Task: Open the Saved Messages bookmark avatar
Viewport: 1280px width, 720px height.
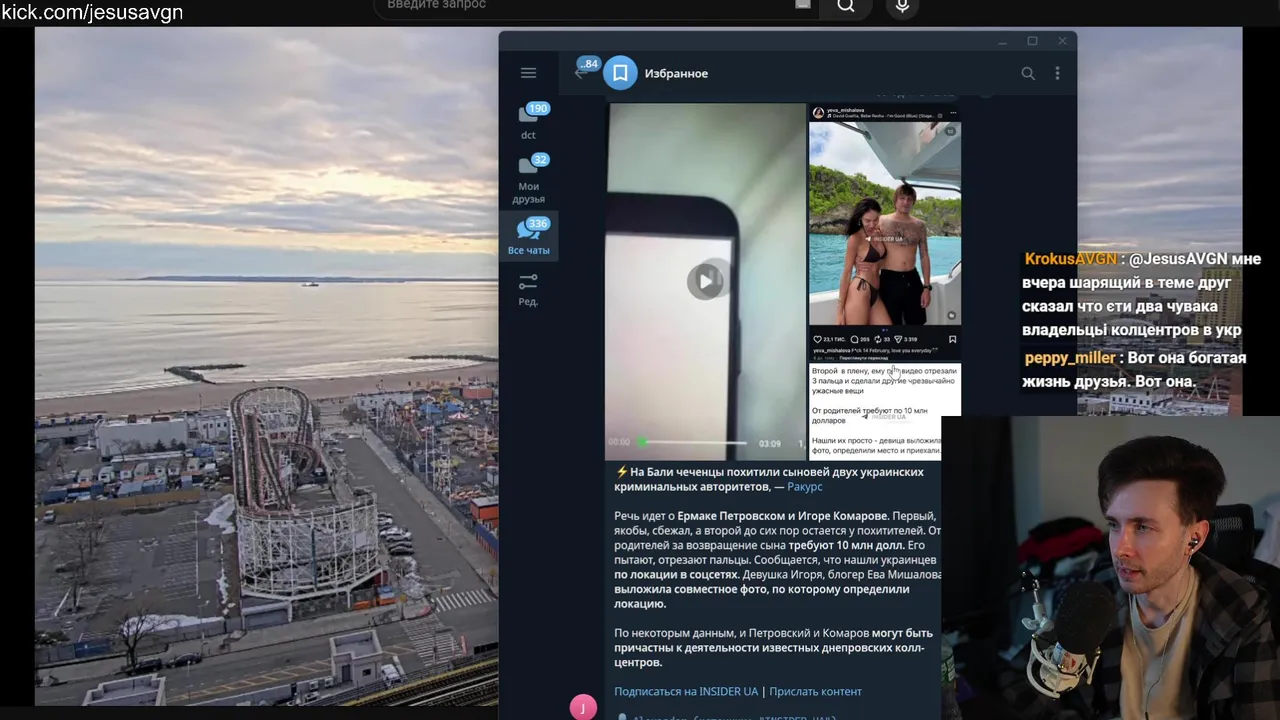Action: click(620, 73)
